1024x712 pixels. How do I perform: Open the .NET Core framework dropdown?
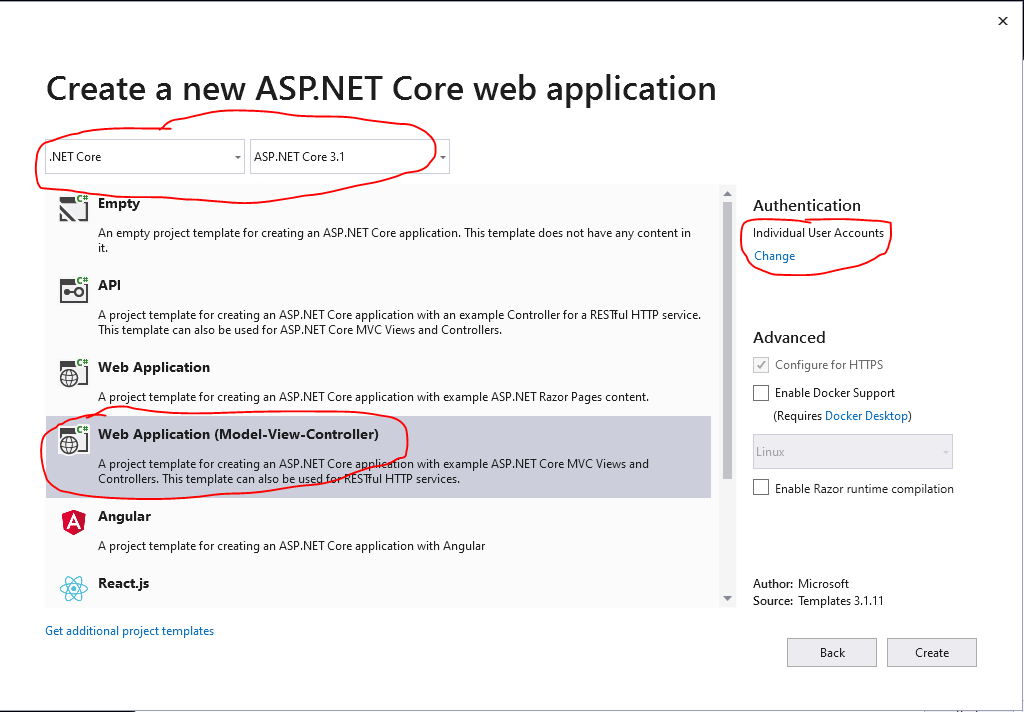point(145,157)
